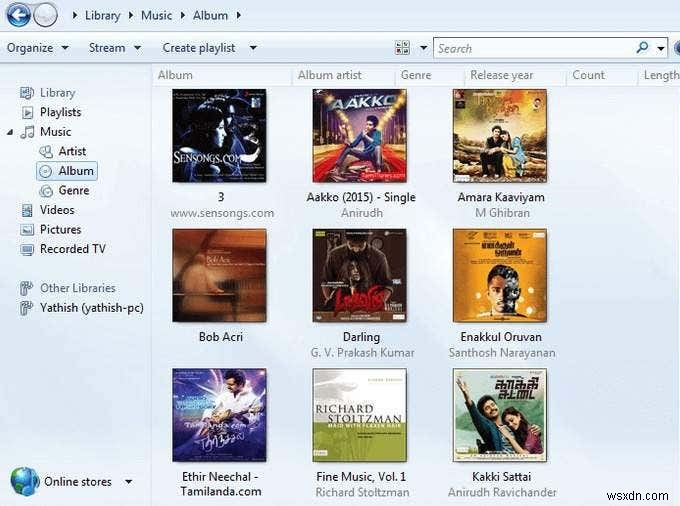The image size is (680, 506).
Task: Click the artist name Anirudh under Aakko
Action: click(362, 213)
